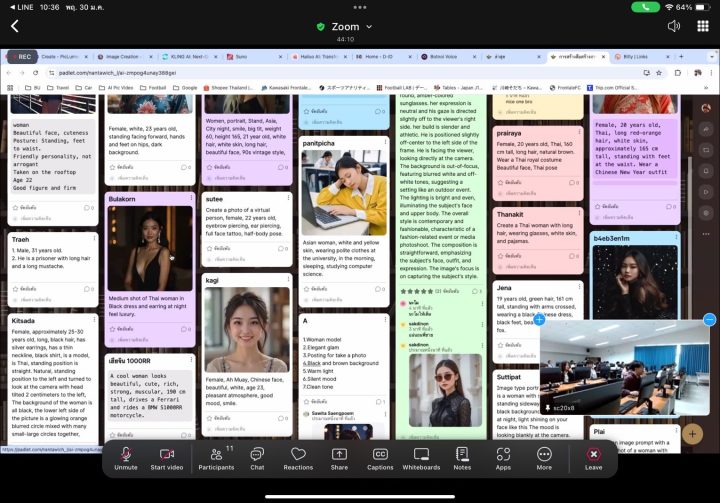Turn on Captions
The image size is (720, 503).
pyautogui.click(x=380, y=458)
